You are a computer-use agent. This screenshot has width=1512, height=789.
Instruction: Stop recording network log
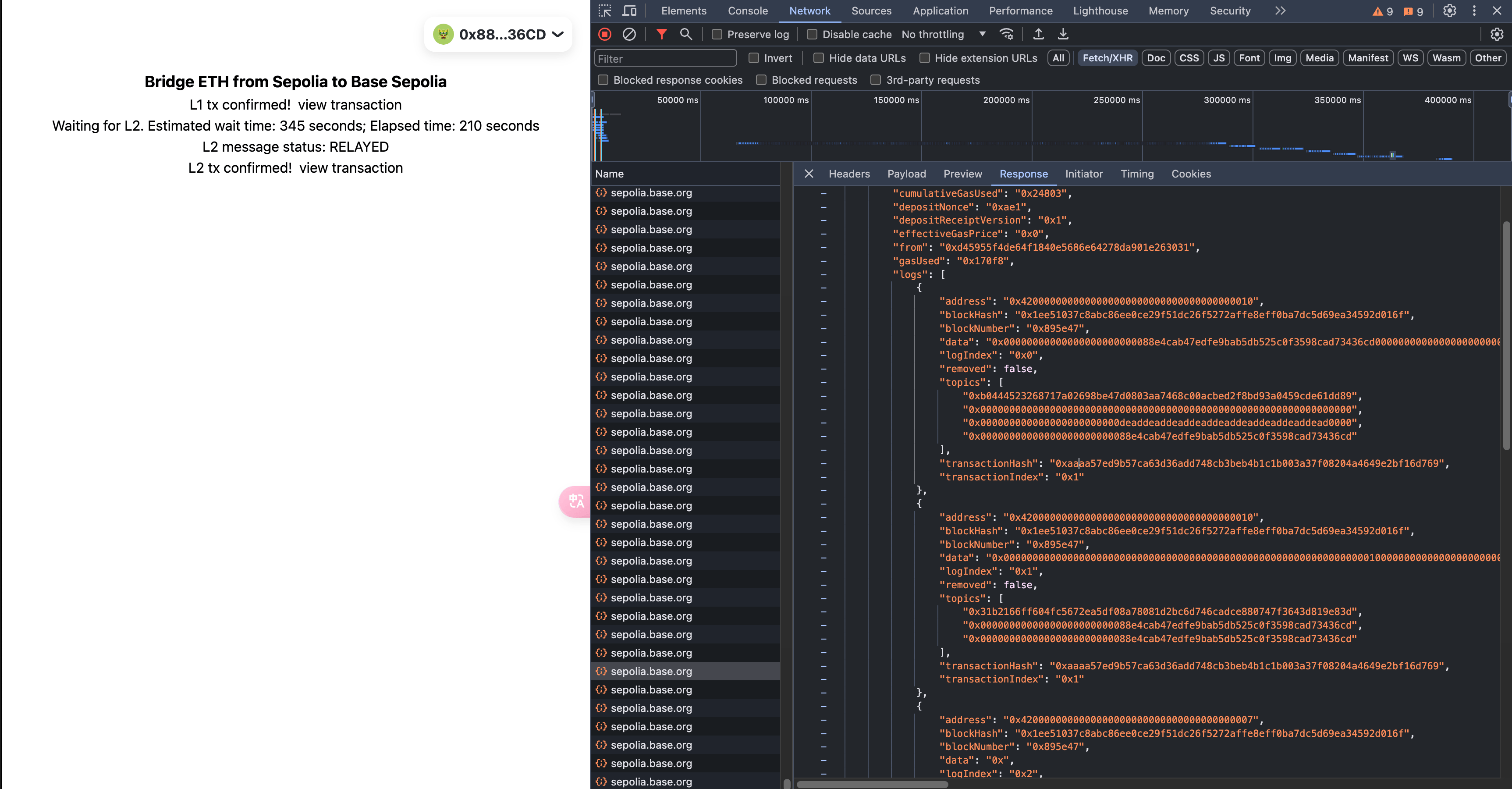[x=604, y=34]
